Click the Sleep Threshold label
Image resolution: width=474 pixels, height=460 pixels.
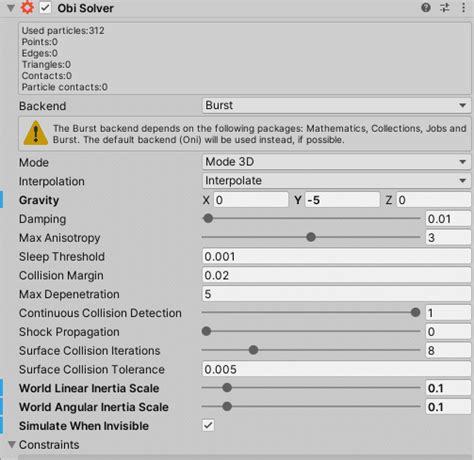(62, 257)
